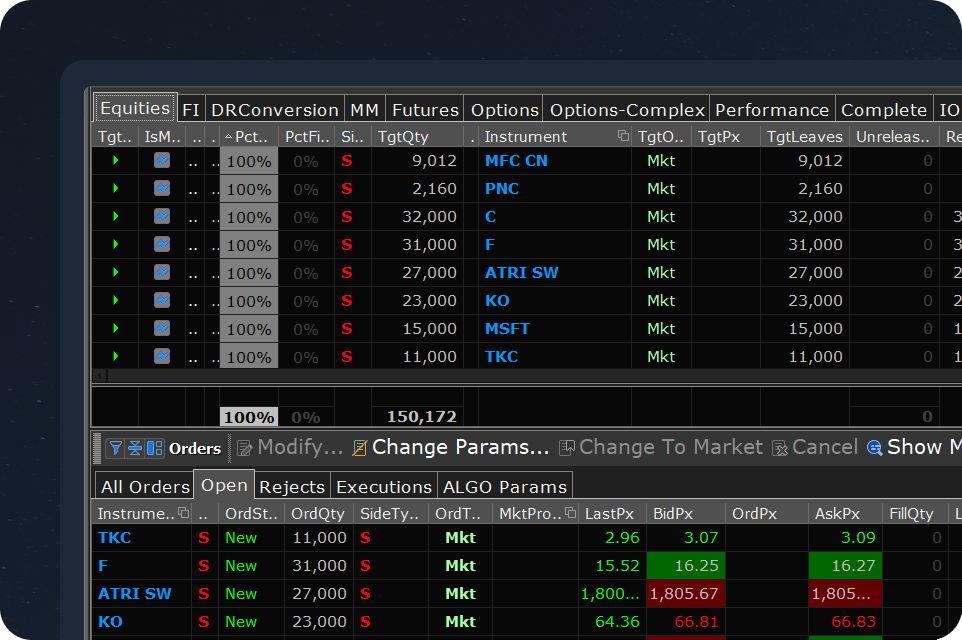The height and width of the screenshot is (640, 962).
Task: Click the copy icon in MktPro column header
Action: (570, 513)
